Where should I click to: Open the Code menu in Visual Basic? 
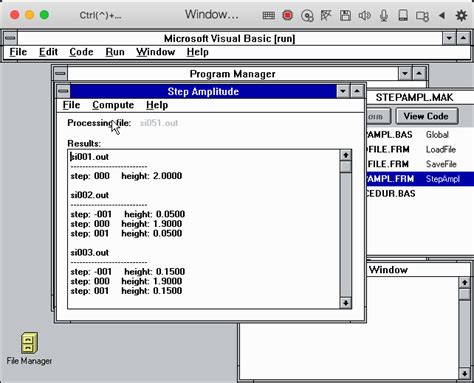coord(81,52)
